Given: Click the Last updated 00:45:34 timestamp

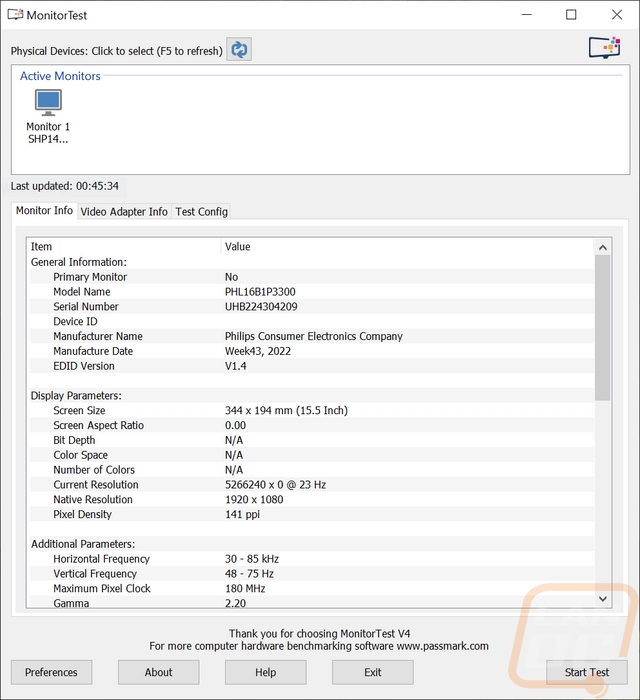Looking at the screenshot, I should 65,186.
